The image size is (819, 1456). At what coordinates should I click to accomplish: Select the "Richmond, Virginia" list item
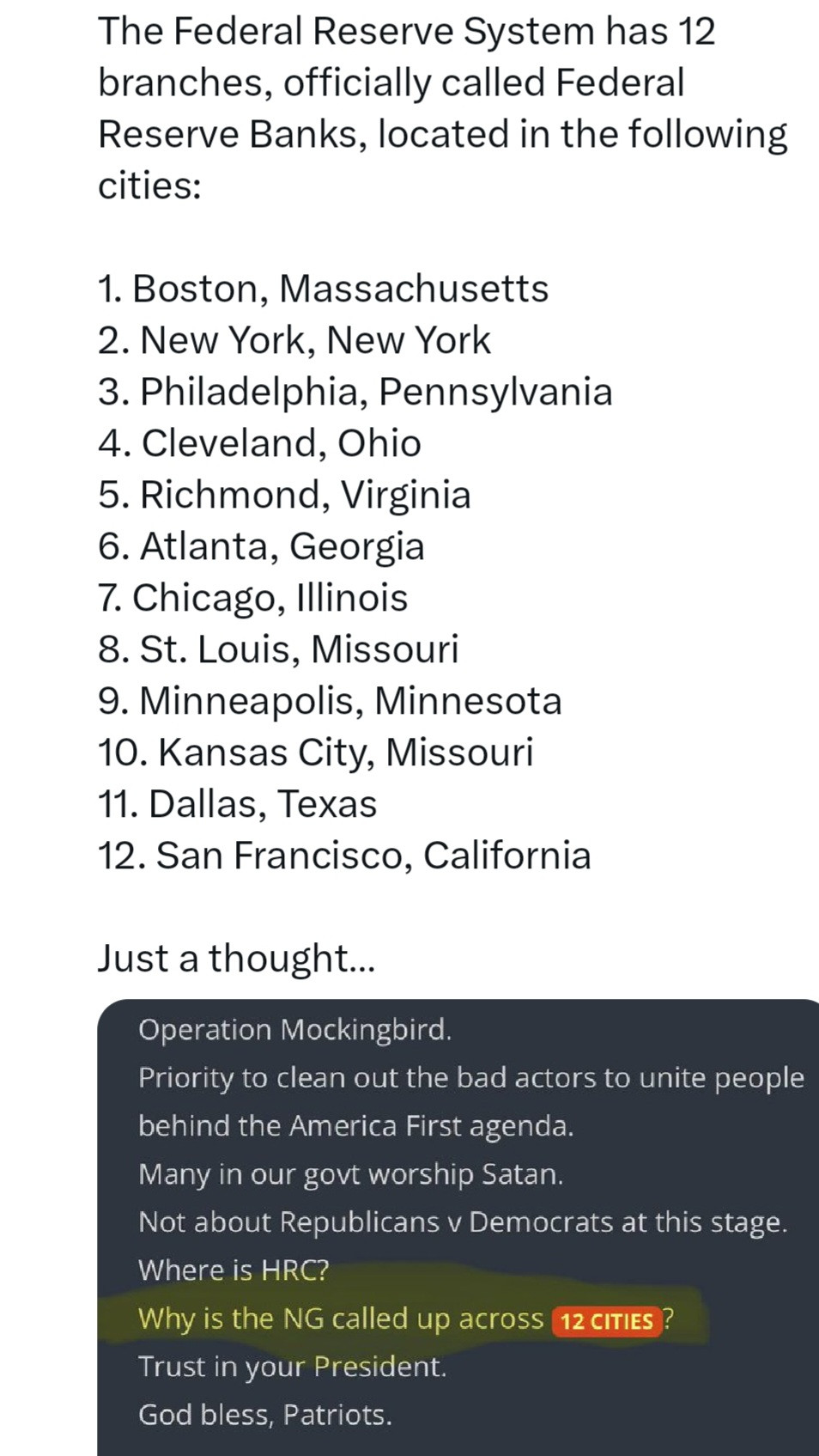pyautogui.click(x=284, y=495)
